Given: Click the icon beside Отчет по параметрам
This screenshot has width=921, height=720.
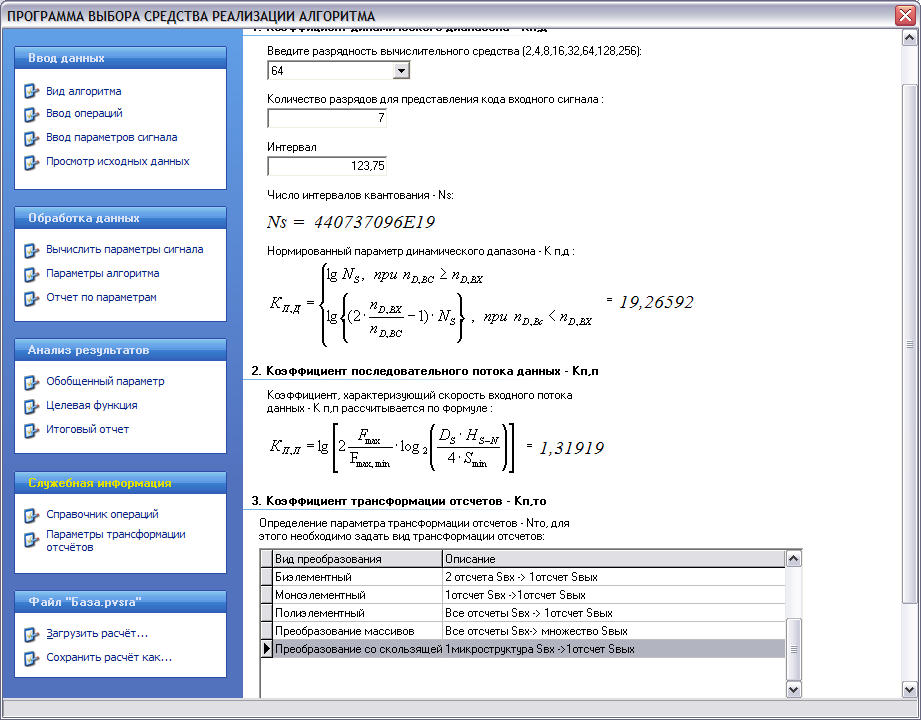Looking at the screenshot, I should 31,298.
